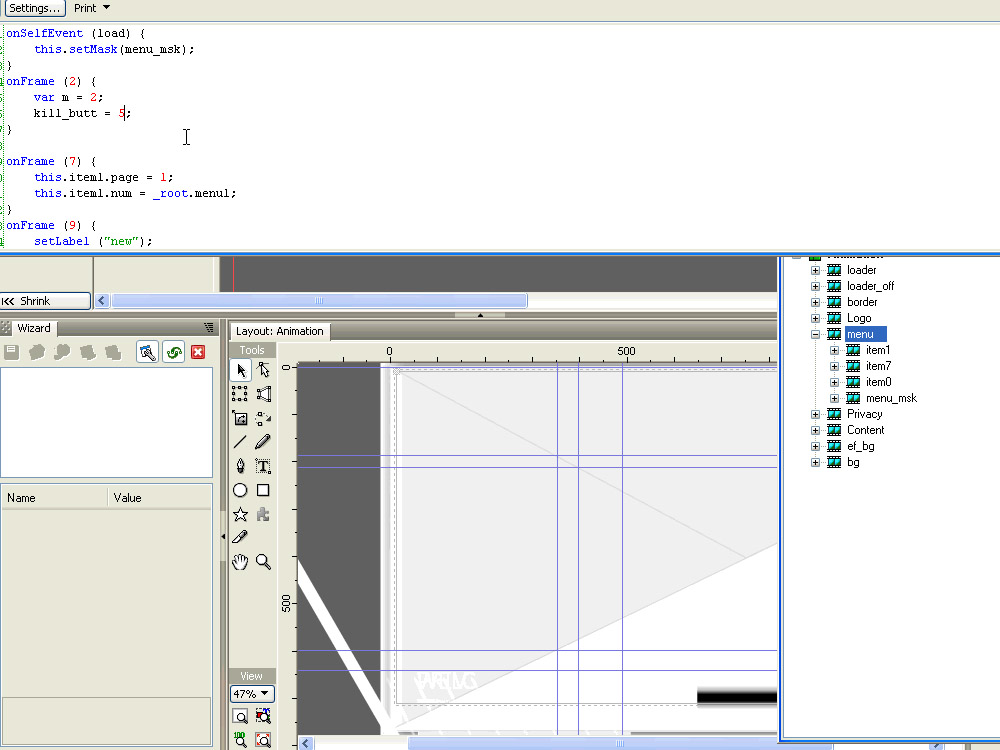The height and width of the screenshot is (750, 1000).
Task: Expand the Content tree node
Action: tap(815, 430)
